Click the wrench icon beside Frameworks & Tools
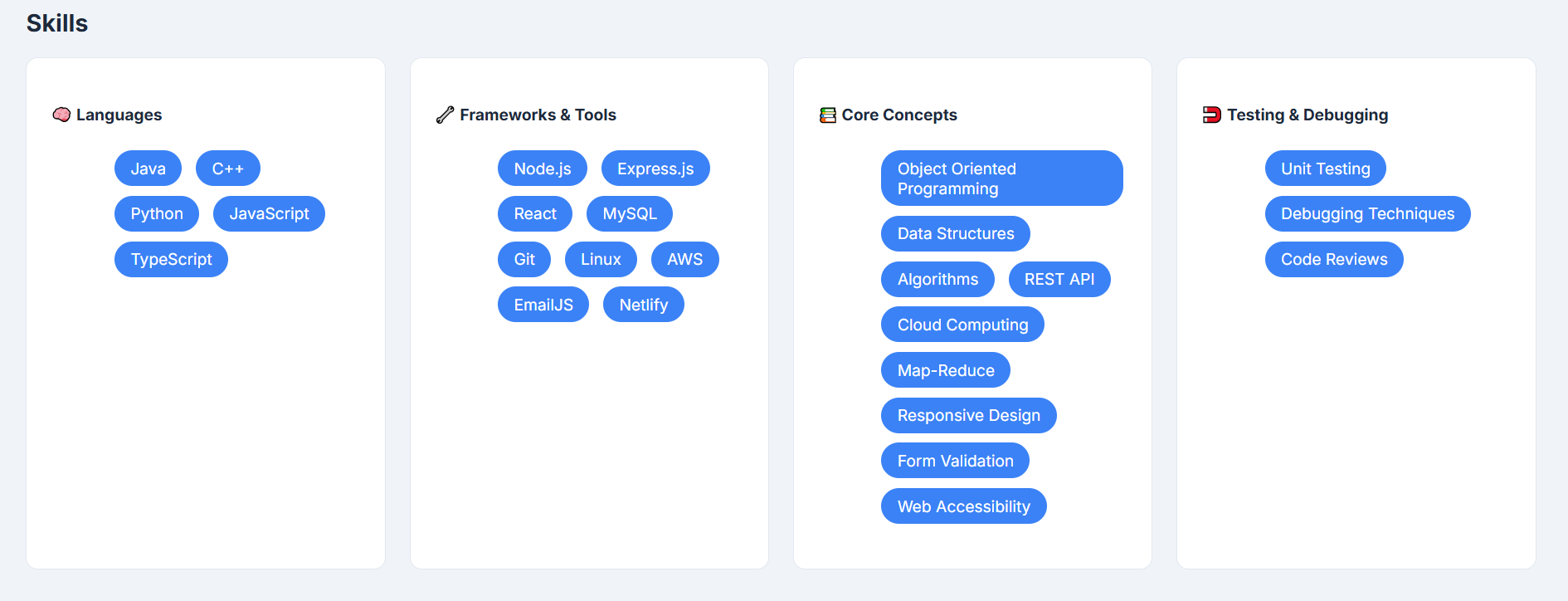Viewport: 1568px width, 601px height. point(445,115)
